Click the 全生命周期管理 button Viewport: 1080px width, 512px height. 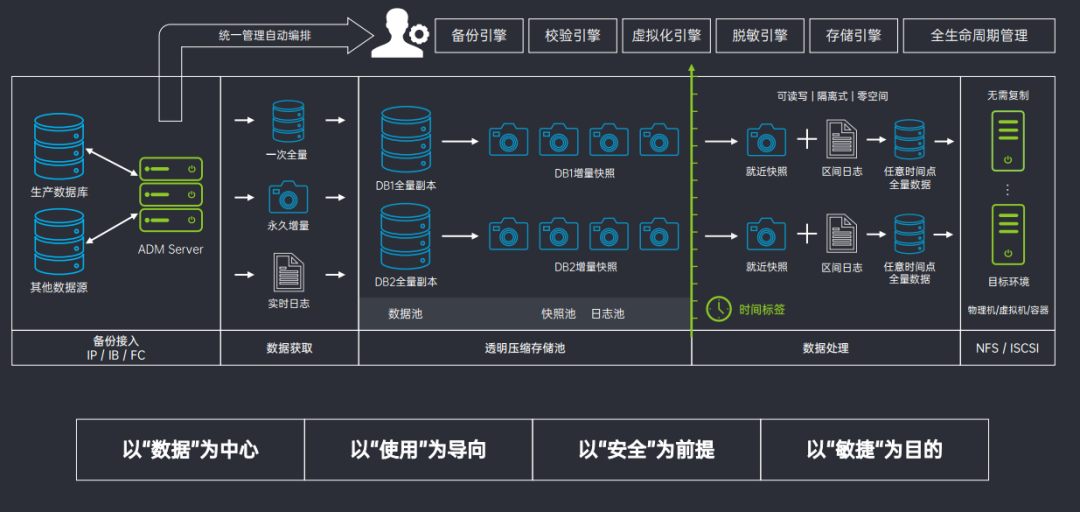[x=979, y=36]
